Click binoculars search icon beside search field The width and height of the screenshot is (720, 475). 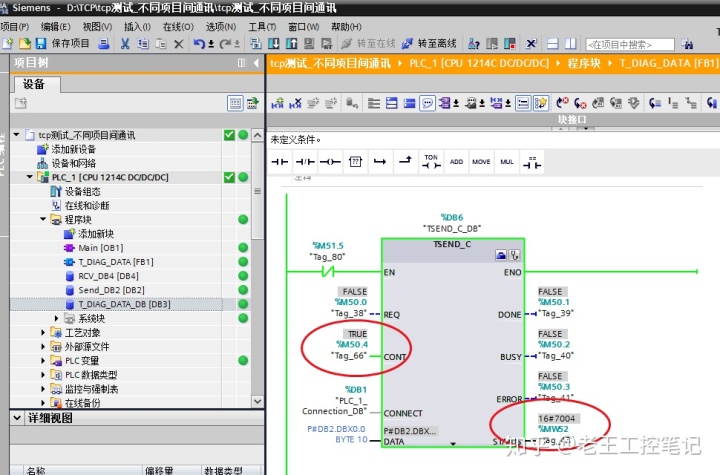coord(687,44)
